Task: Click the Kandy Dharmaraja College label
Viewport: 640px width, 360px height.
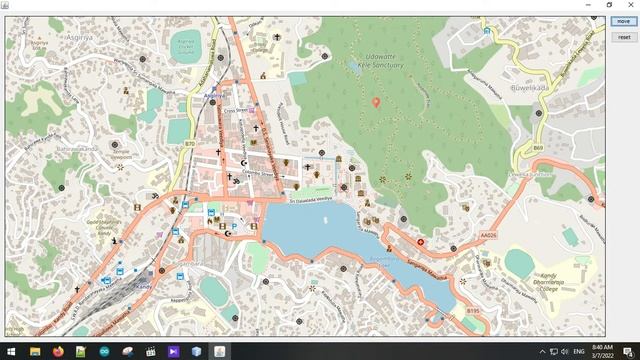Action: point(548,282)
